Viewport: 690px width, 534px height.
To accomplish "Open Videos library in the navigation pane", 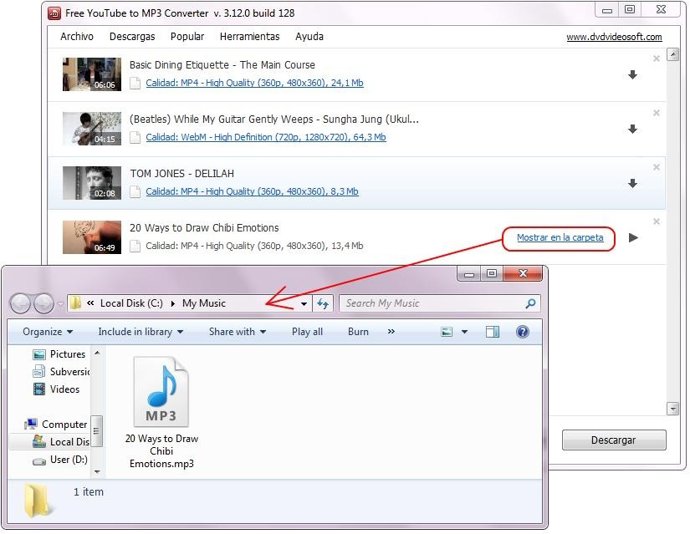I will [x=56, y=390].
